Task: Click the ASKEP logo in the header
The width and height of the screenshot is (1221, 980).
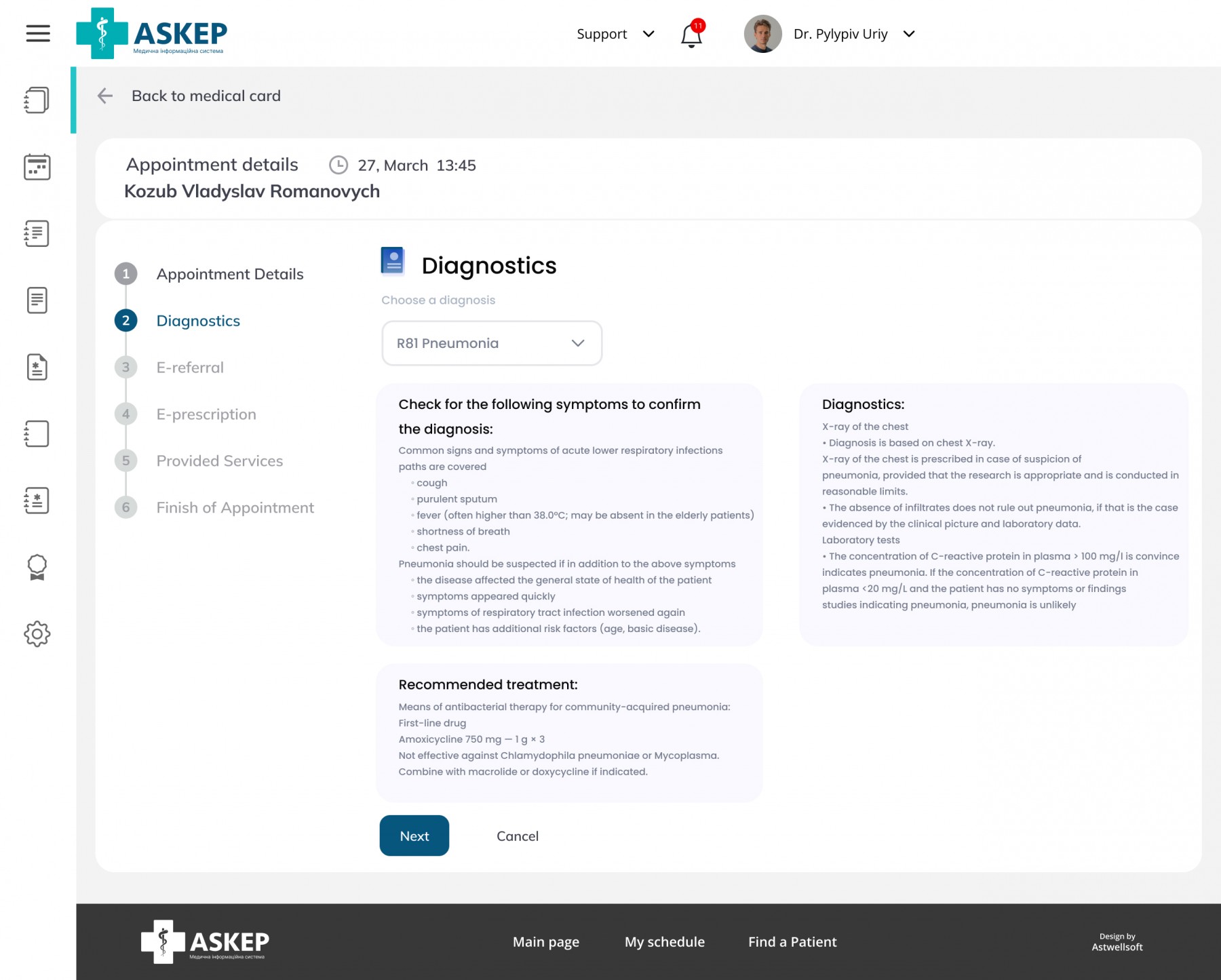Action: pyautogui.click(x=151, y=33)
